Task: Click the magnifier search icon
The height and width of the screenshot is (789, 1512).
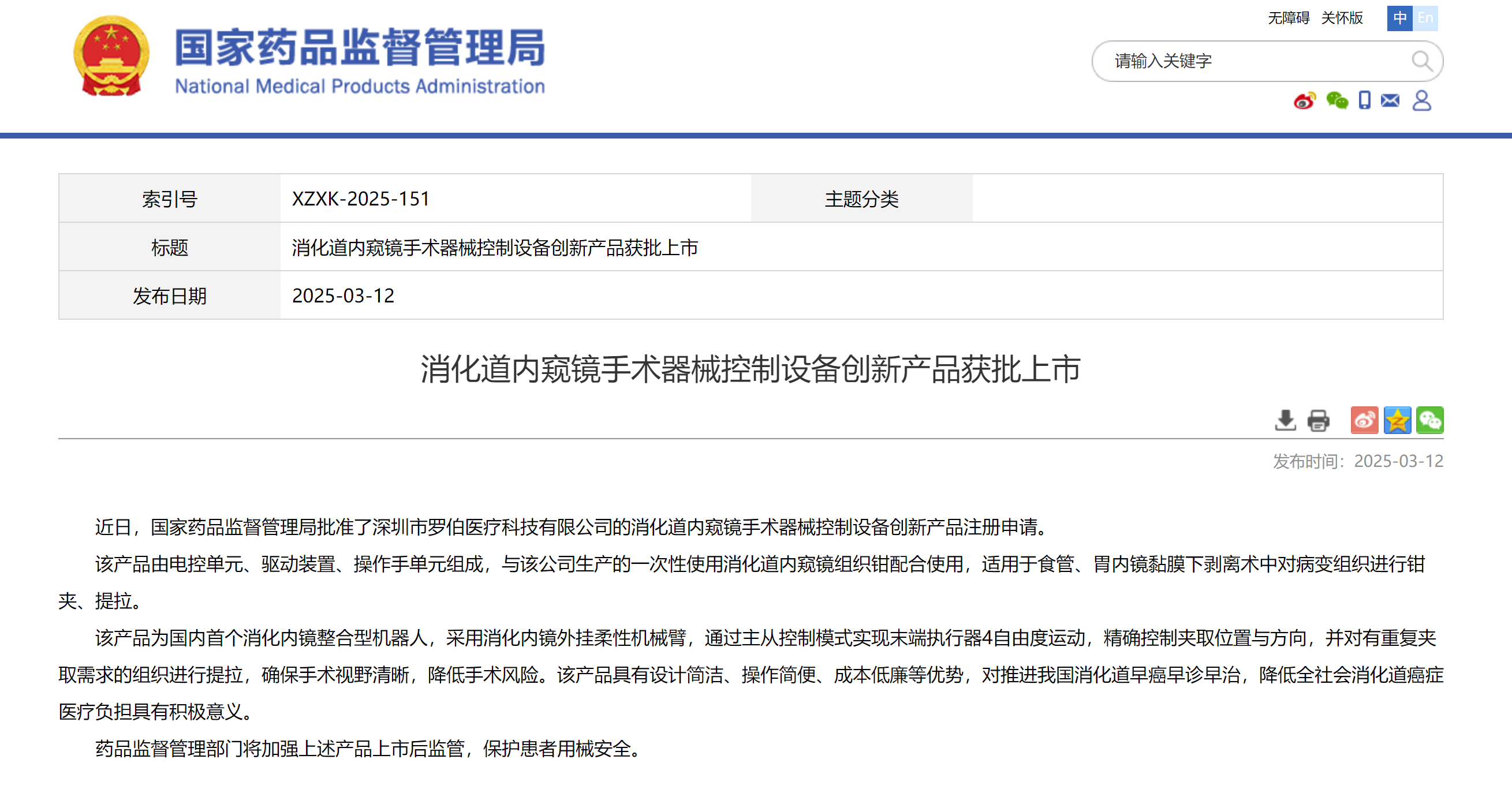Action: [1421, 61]
